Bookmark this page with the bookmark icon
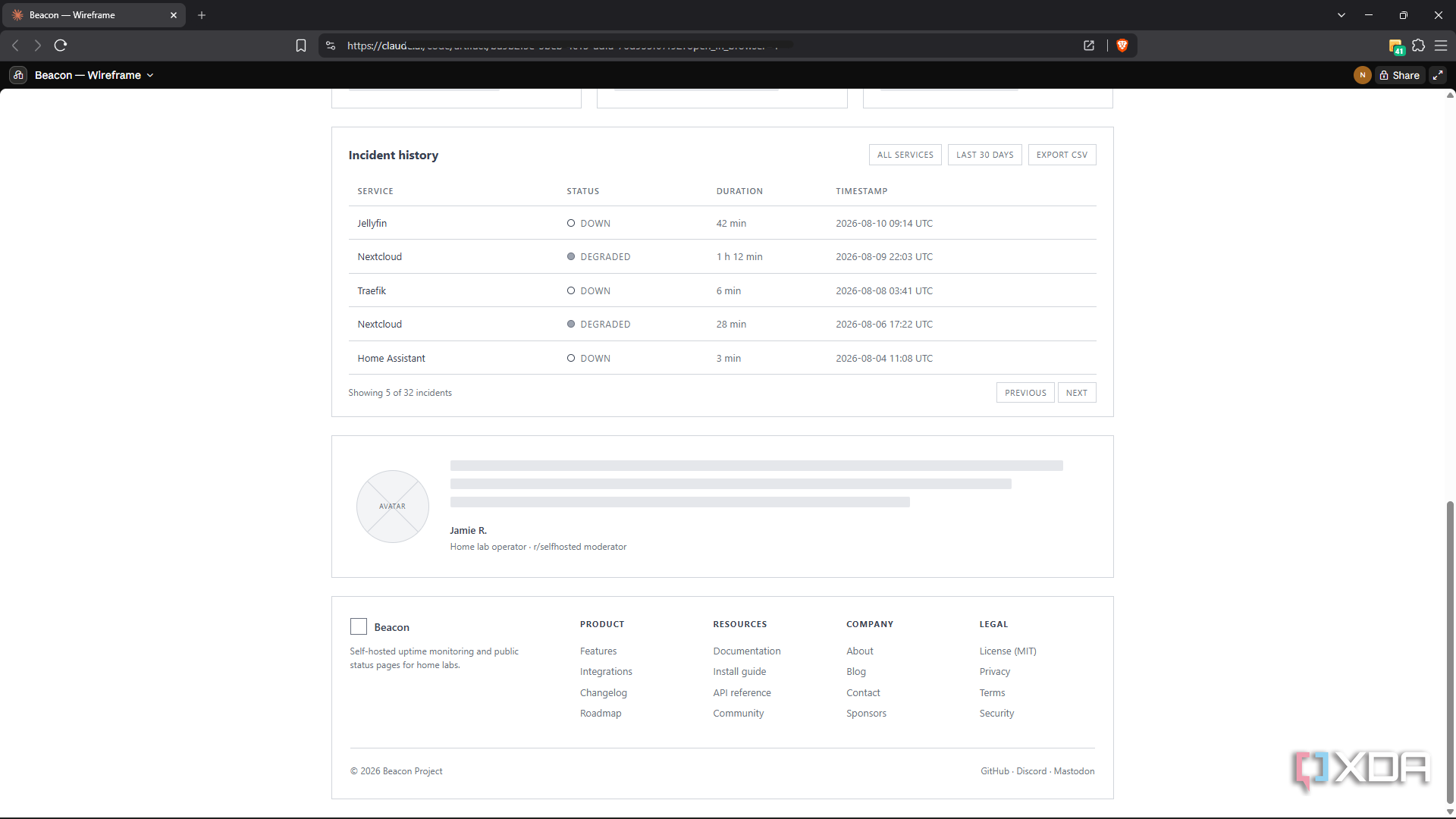Viewport: 1456px width, 819px height. [301, 45]
